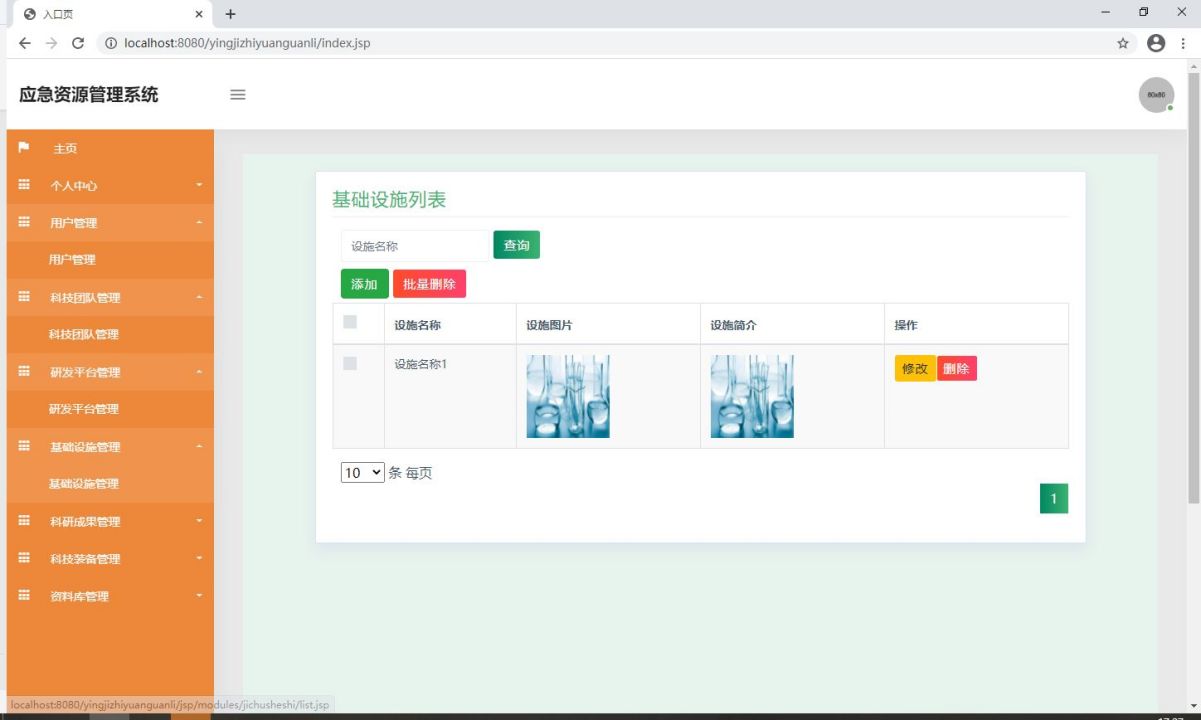Collapse the 基础设施管理 group arrow
Image resolution: width=1201 pixels, height=720 pixels.
click(199, 446)
